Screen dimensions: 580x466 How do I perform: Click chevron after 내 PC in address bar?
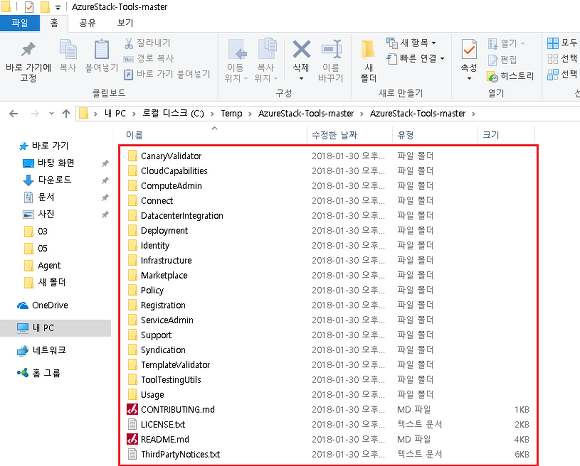(134, 114)
